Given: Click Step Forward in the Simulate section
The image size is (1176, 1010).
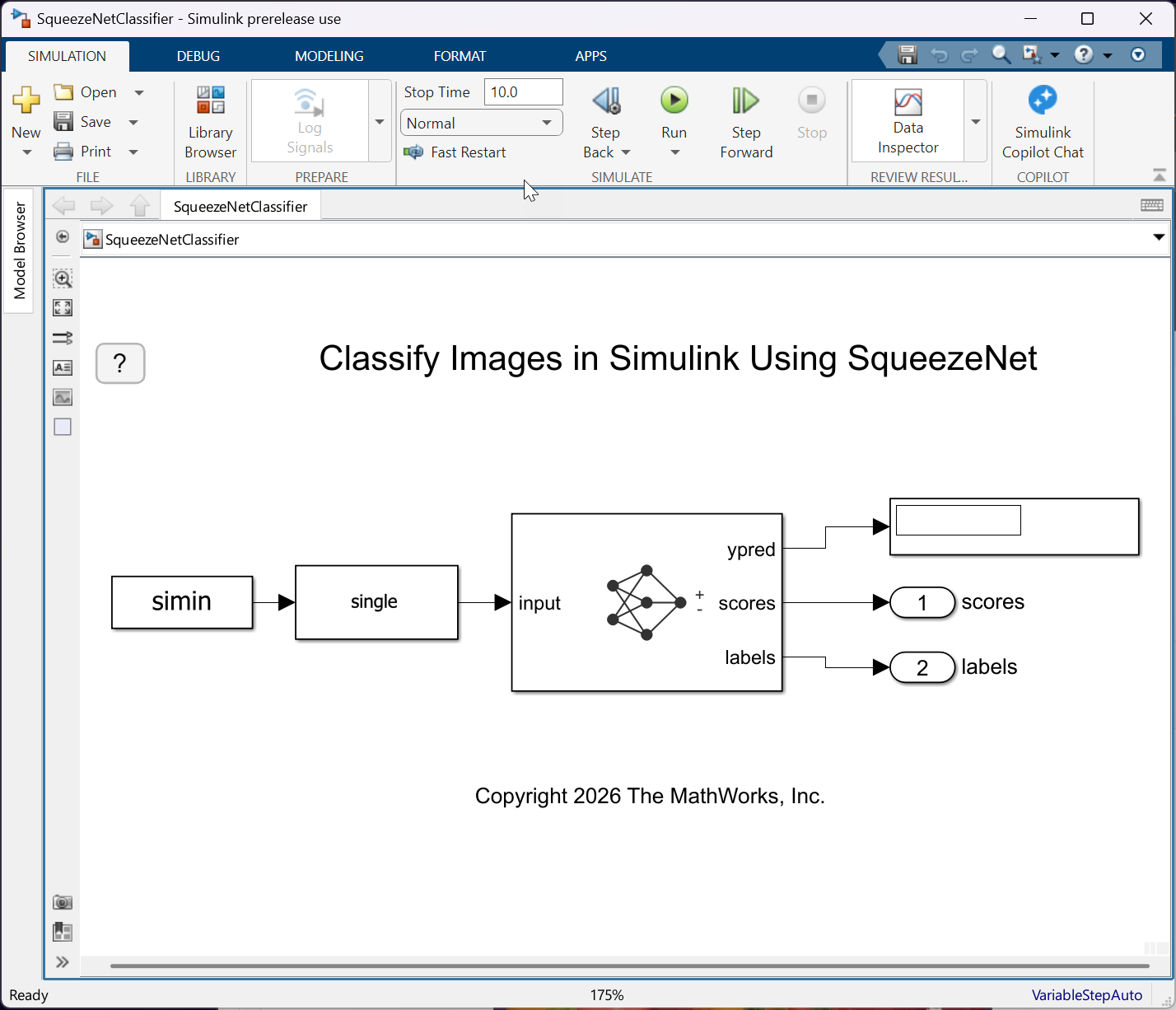Looking at the screenshot, I should [x=745, y=119].
